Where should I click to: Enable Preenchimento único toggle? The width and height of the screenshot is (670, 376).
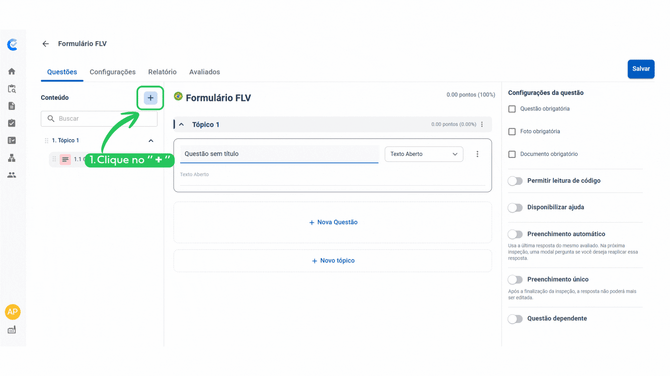[x=515, y=279]
